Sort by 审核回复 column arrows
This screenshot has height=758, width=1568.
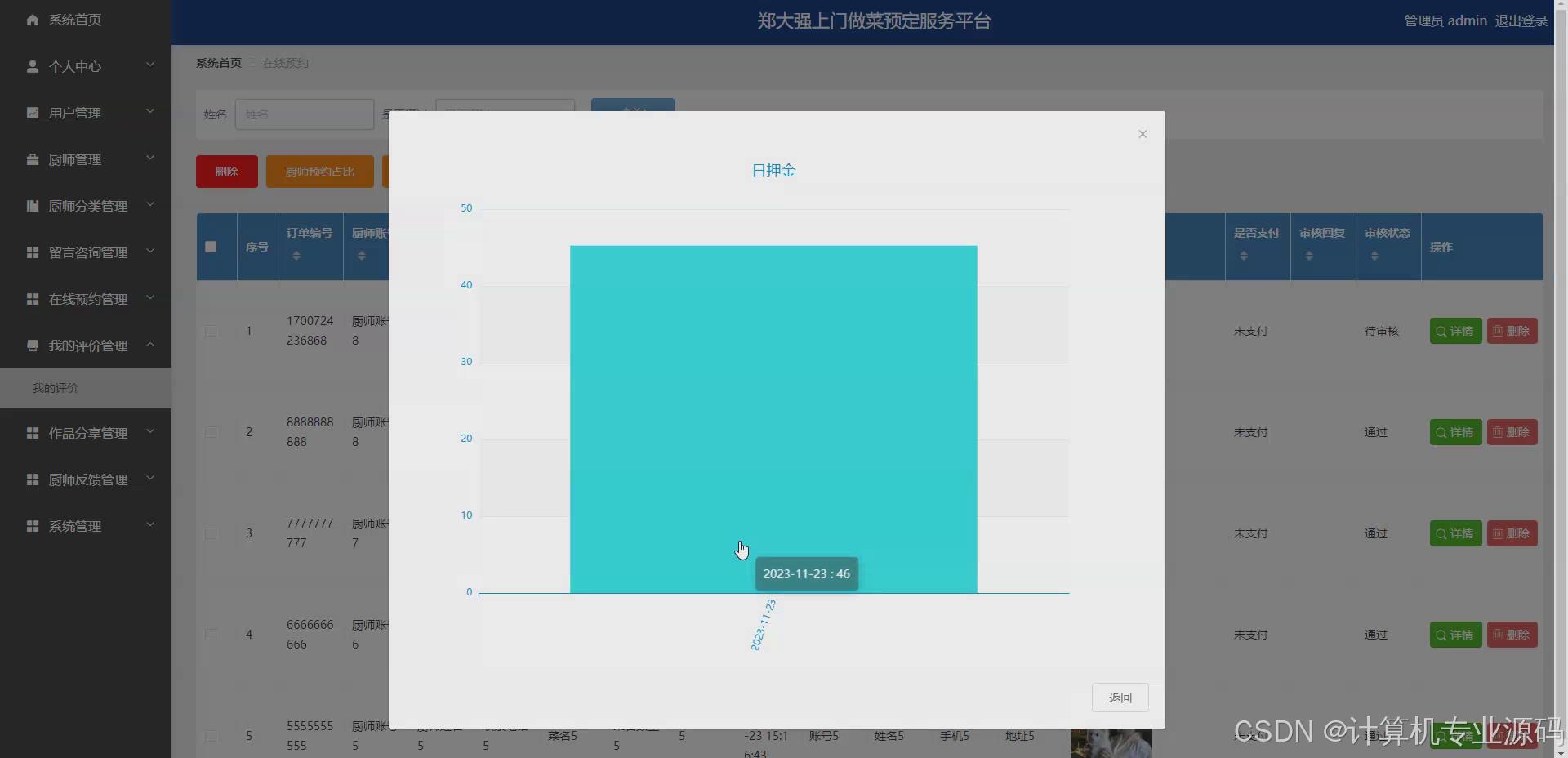pos(1309,256)
